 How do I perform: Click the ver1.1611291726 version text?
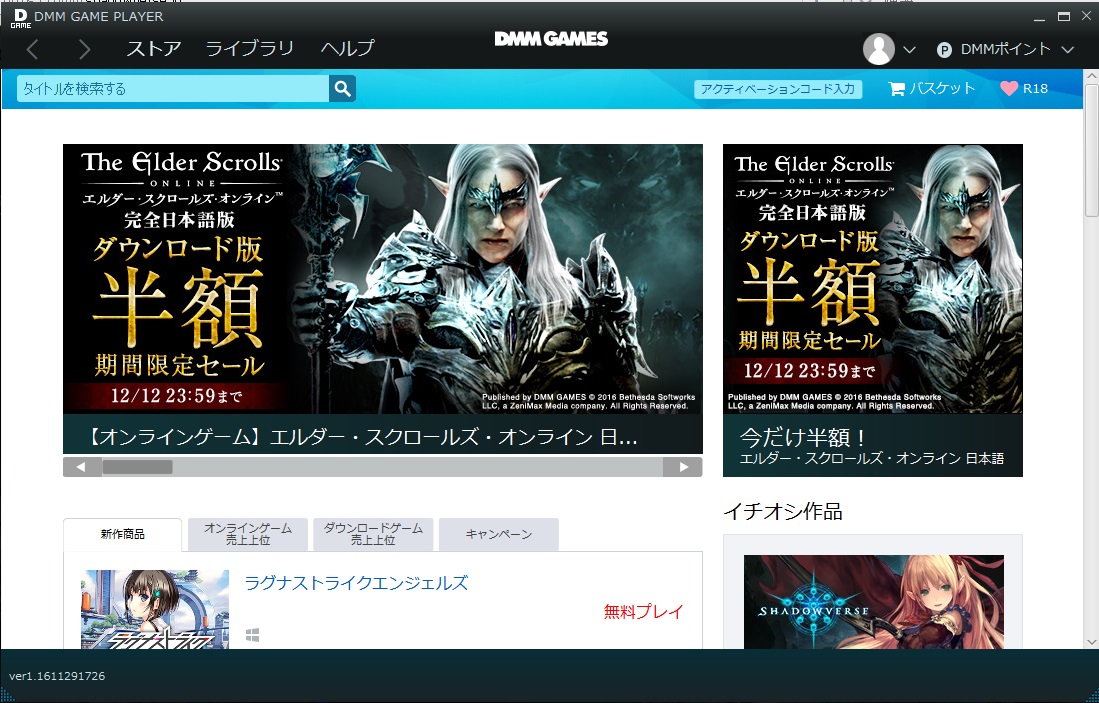[x=57, y=676]
